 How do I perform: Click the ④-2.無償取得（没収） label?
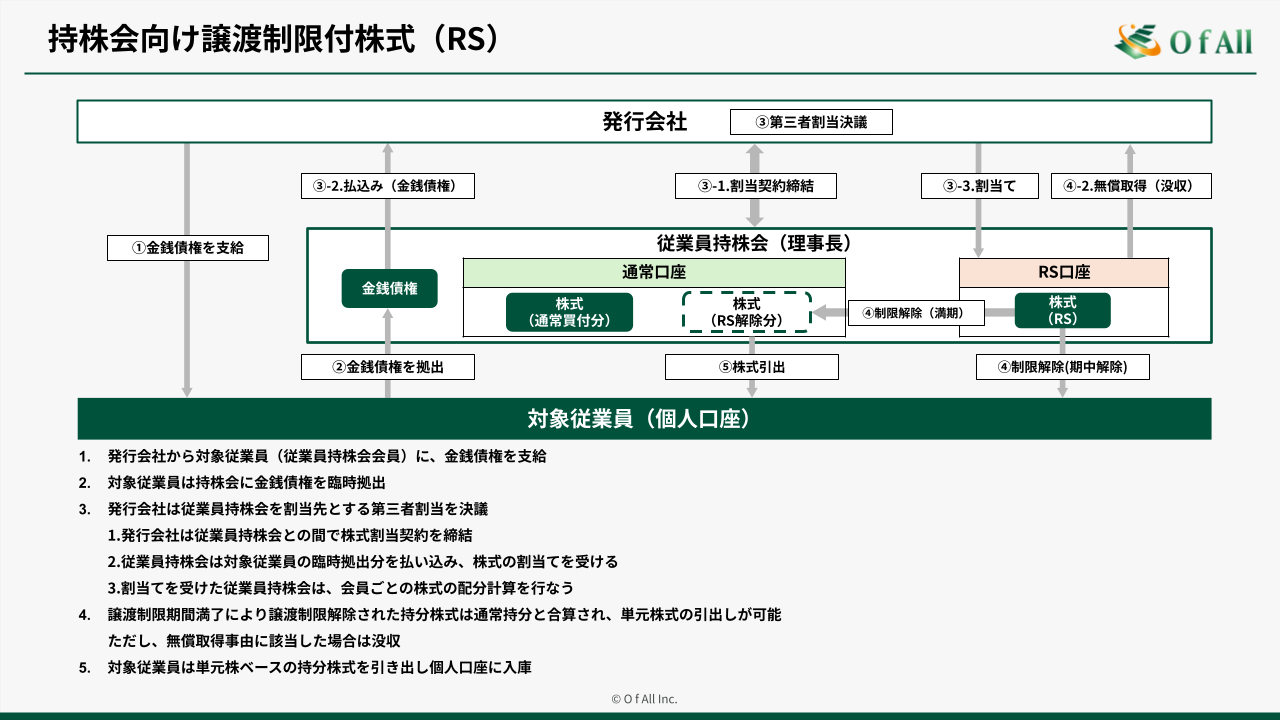pyautogui.click(x=1131, y=186)
